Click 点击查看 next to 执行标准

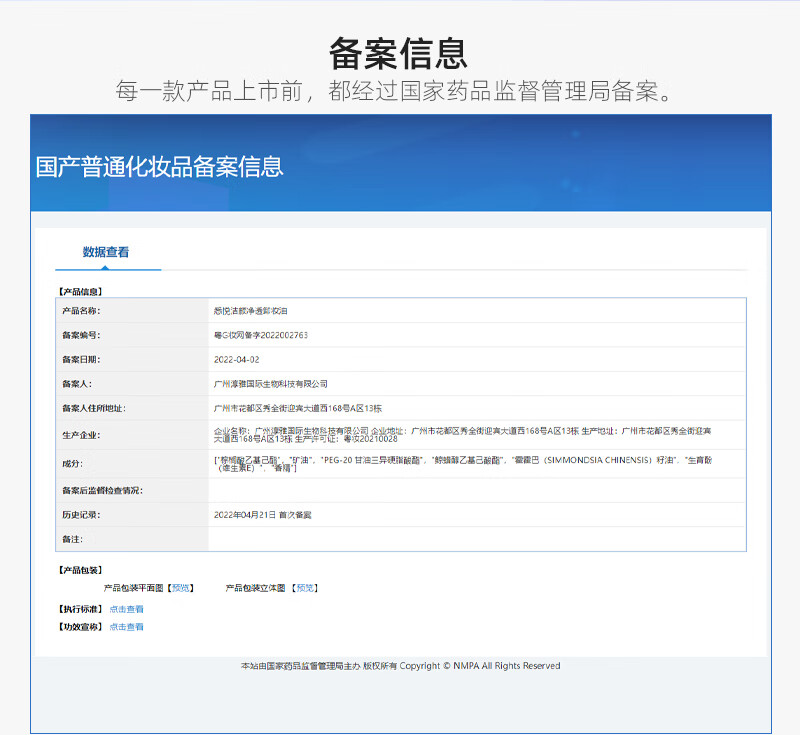pyautogui.click(x=127, y=609)
